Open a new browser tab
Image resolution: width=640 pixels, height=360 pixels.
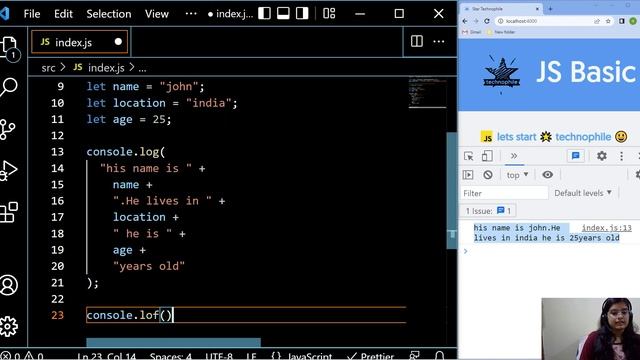coord(550,9)
